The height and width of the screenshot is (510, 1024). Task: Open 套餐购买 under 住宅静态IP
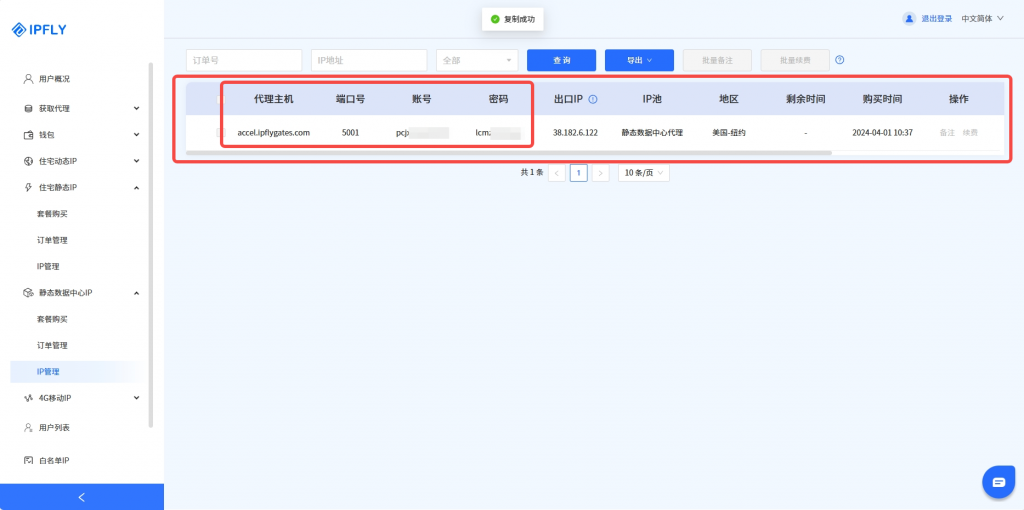(x=52, y=214)
